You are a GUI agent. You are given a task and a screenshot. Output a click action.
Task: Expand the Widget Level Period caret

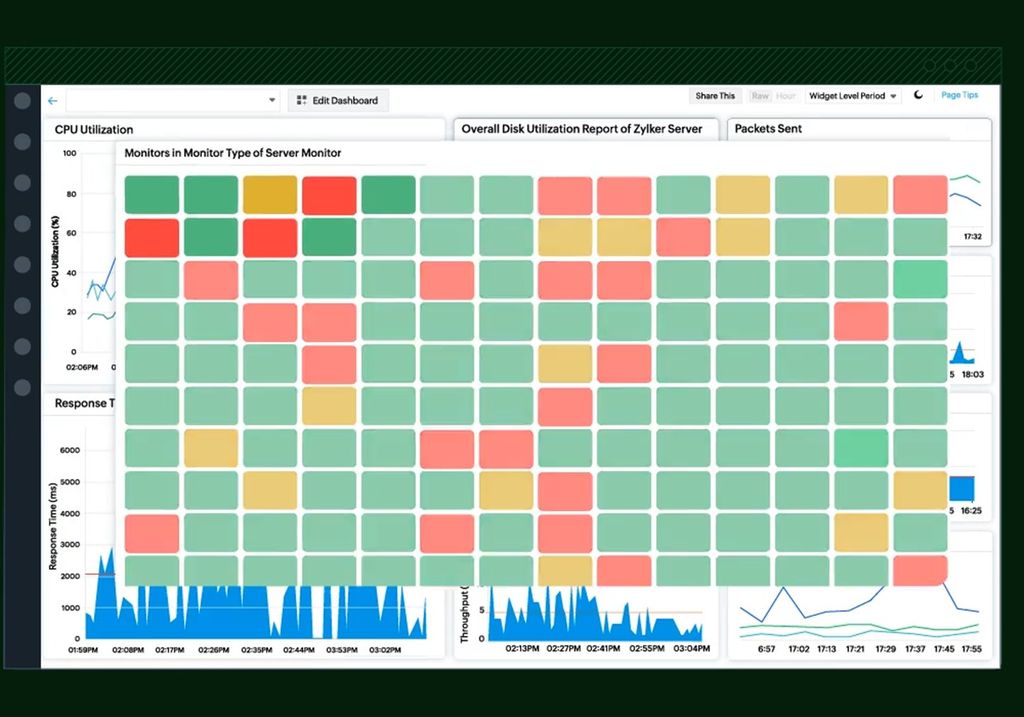(893, 95)
